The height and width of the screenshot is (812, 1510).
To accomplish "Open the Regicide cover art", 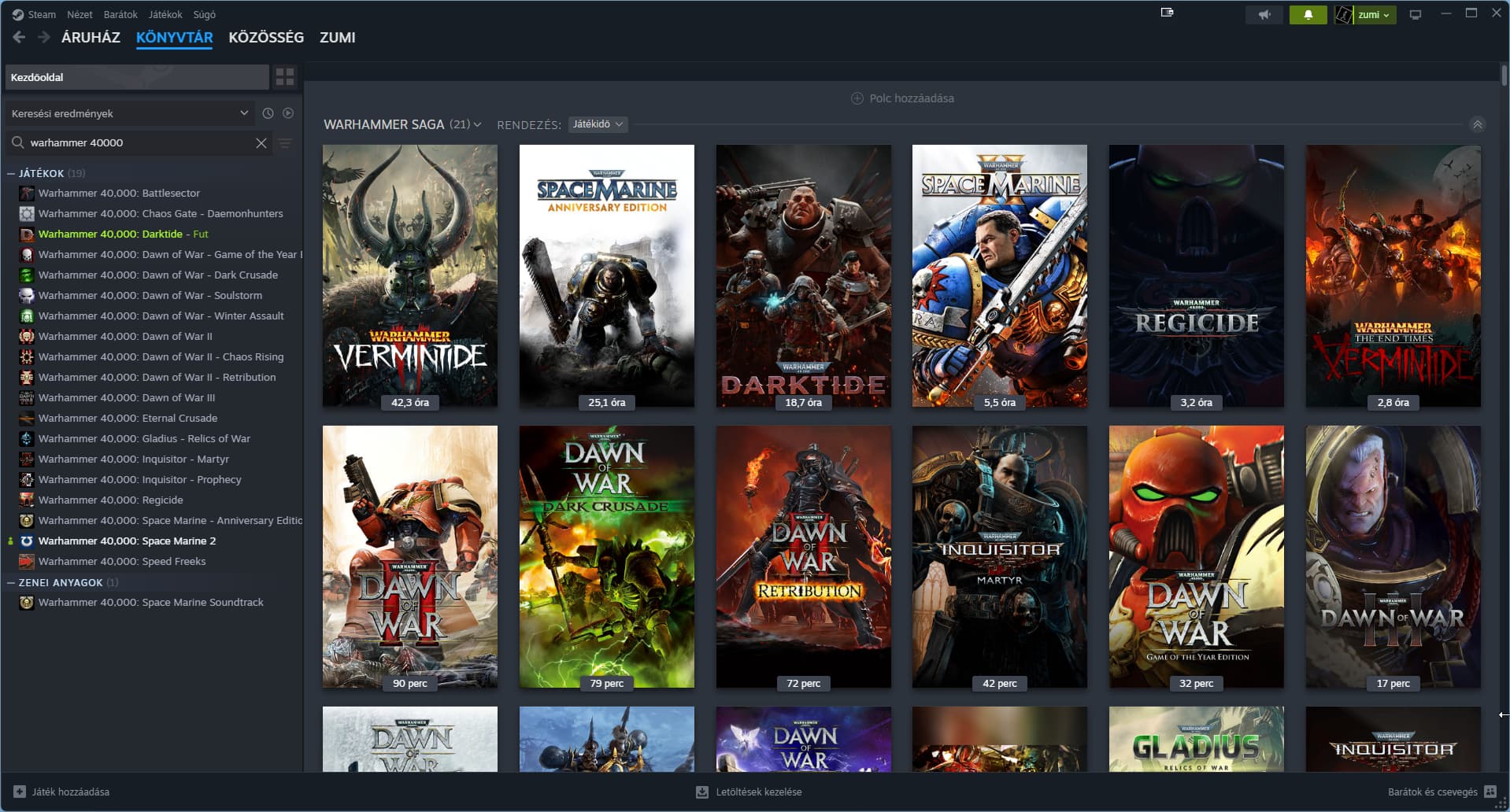I will [1197, 276].
